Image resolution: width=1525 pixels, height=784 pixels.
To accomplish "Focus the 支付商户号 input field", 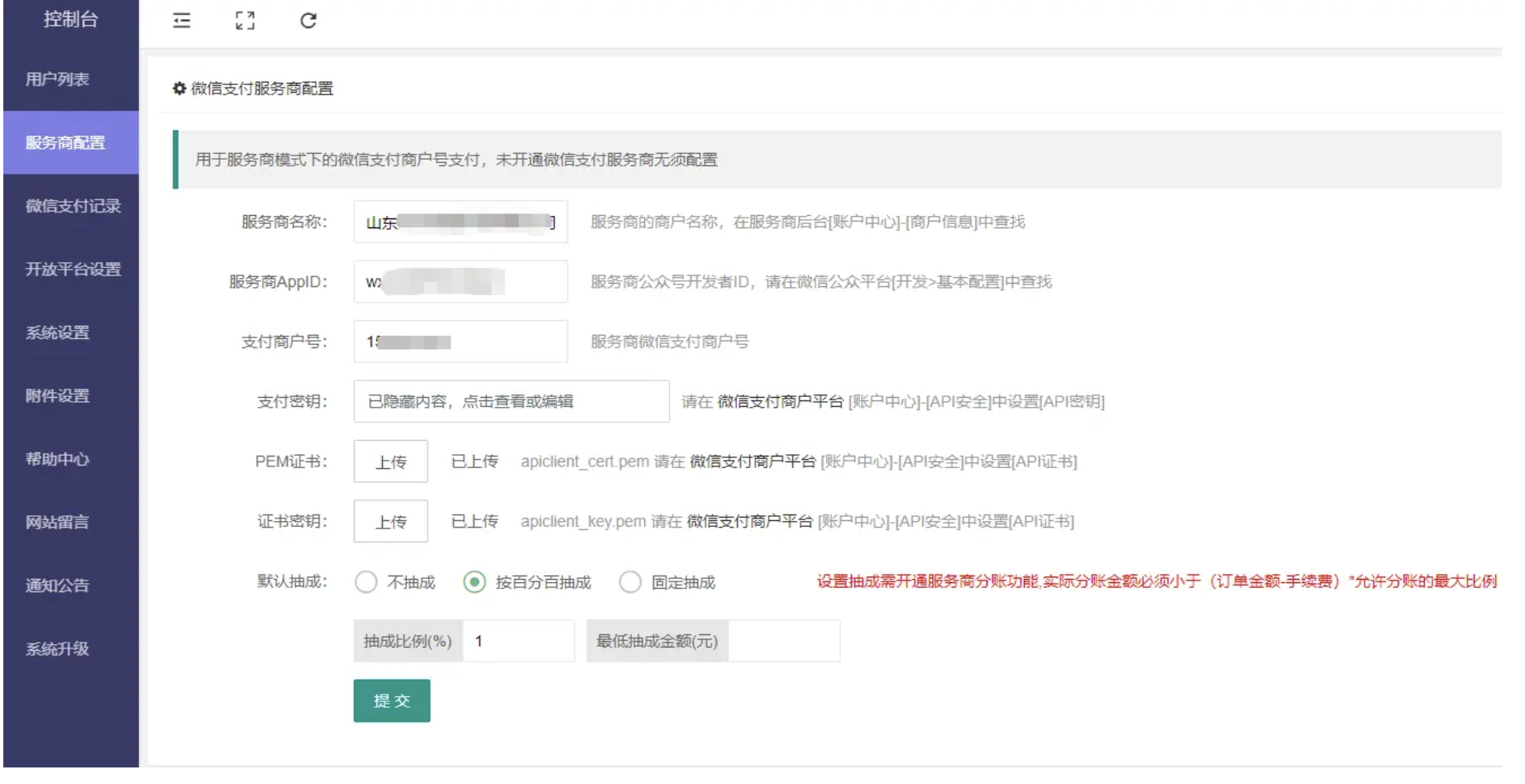I will click(x=461, y=342).
